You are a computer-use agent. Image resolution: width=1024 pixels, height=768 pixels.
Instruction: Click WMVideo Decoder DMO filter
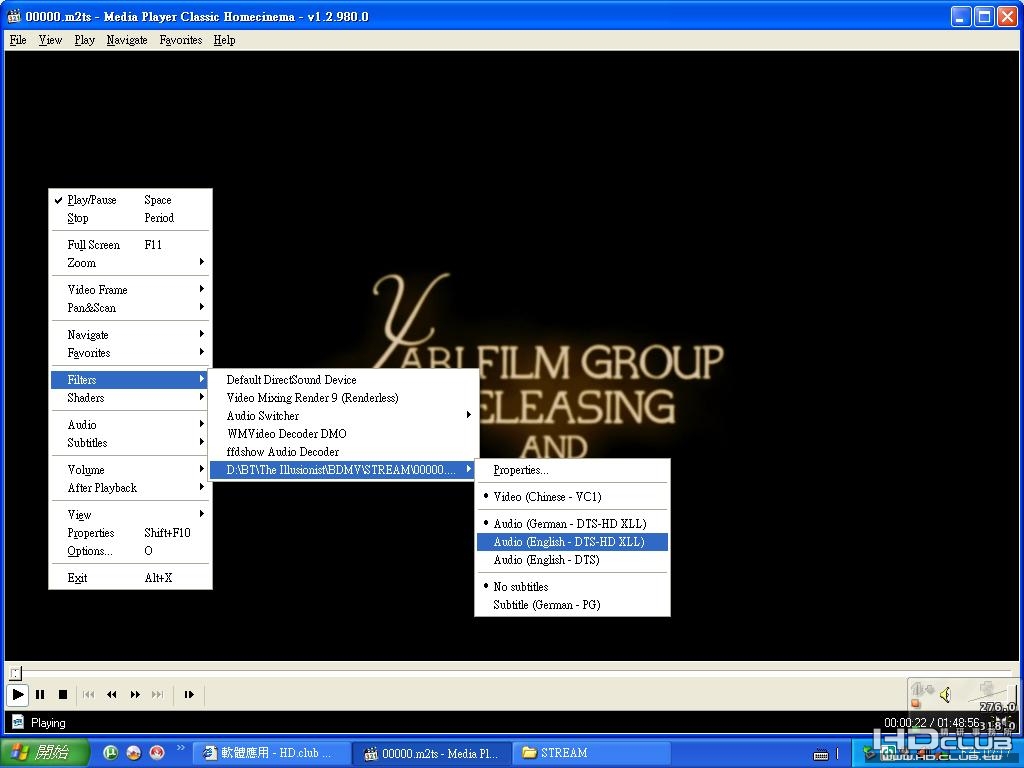coord(344,434)
